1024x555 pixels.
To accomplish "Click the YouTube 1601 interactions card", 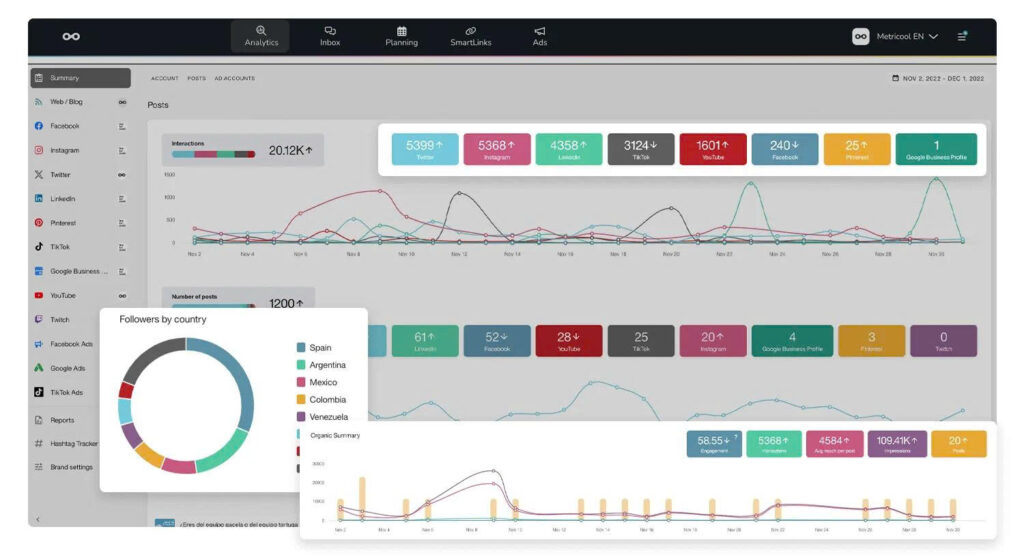I will click(x=713, y=149).
